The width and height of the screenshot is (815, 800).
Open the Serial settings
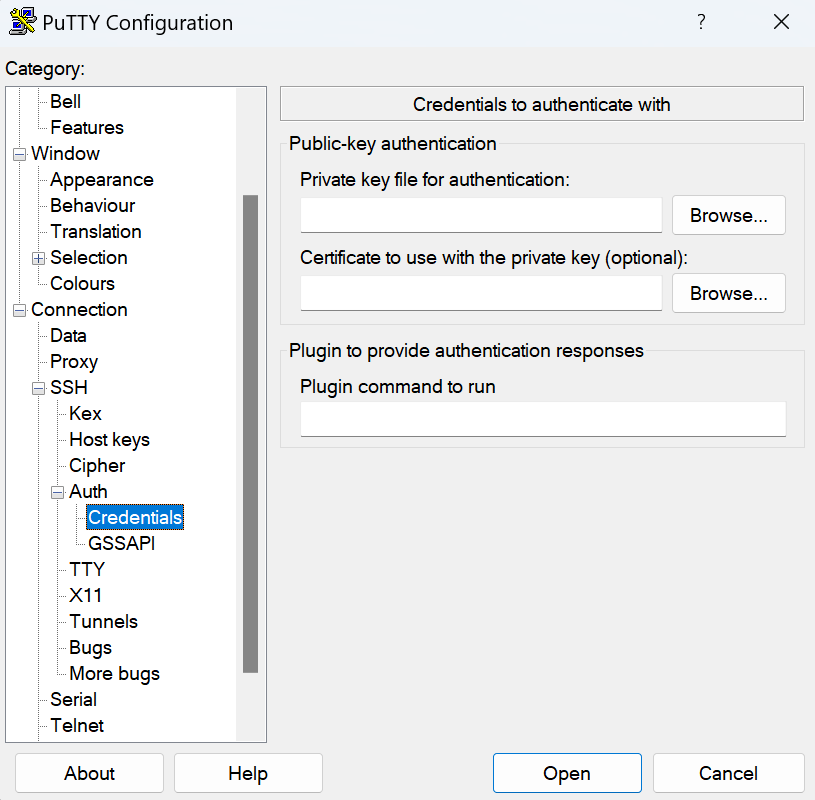pyautogui.click(x=73, y=699)
